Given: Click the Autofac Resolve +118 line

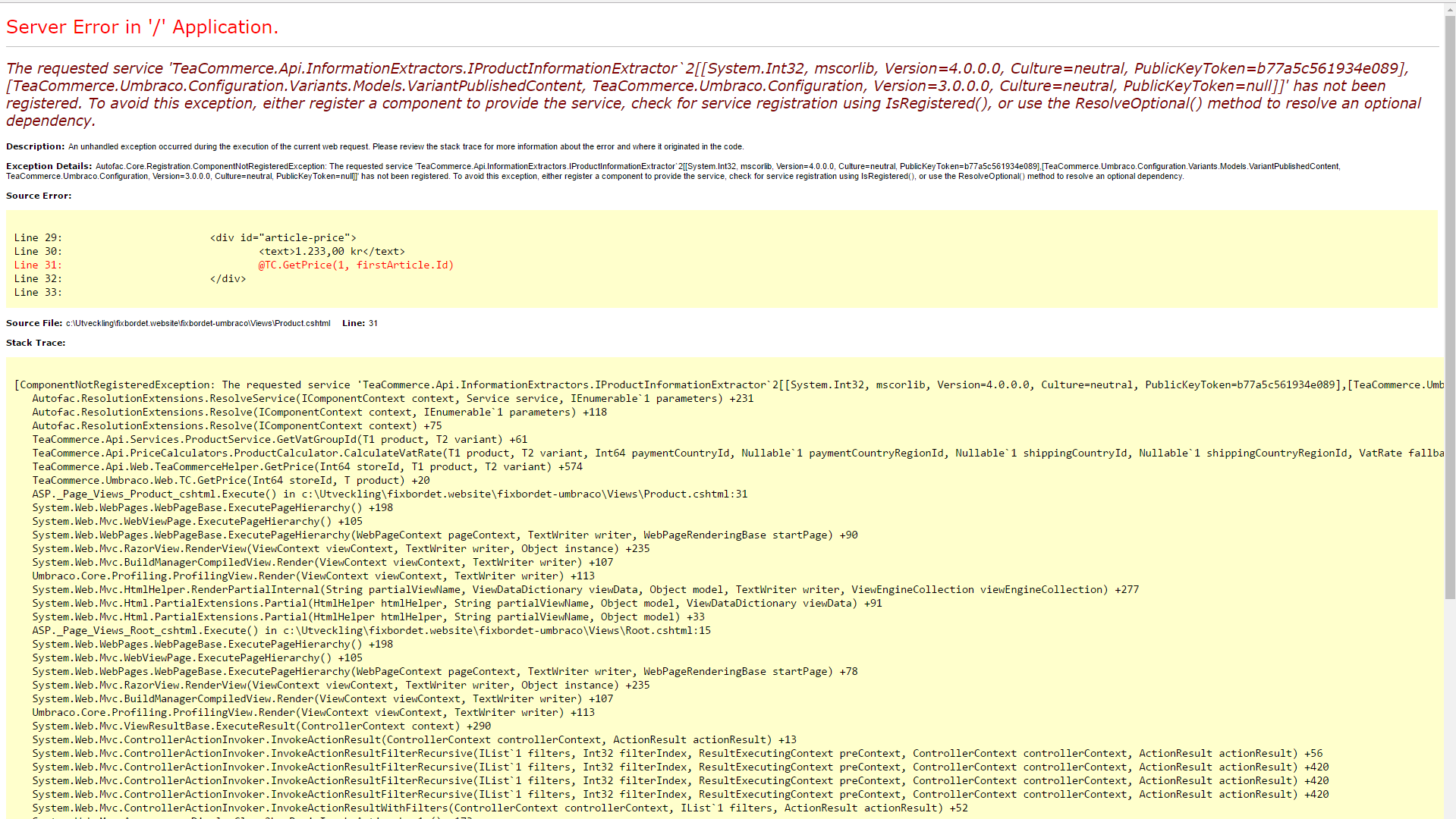Looking at the screenshot, I should point(319,412).
